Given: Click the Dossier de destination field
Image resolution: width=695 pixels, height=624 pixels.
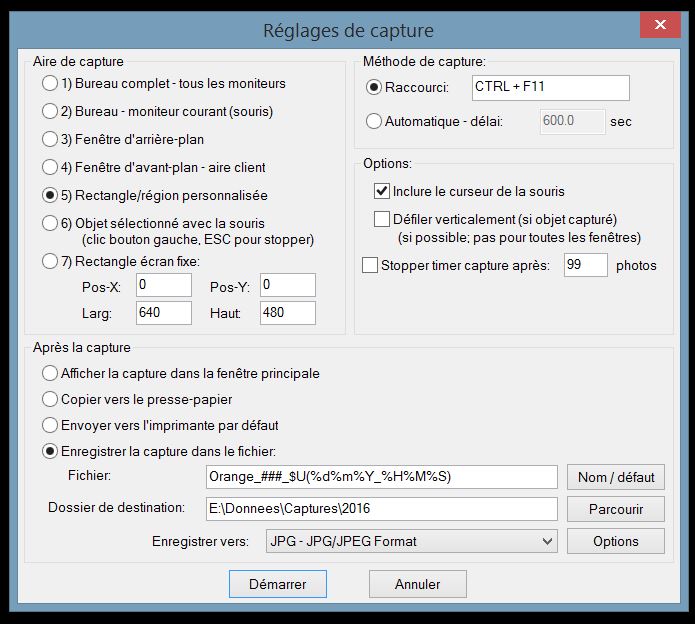Looking at the screenshot, I should (382, 509).
